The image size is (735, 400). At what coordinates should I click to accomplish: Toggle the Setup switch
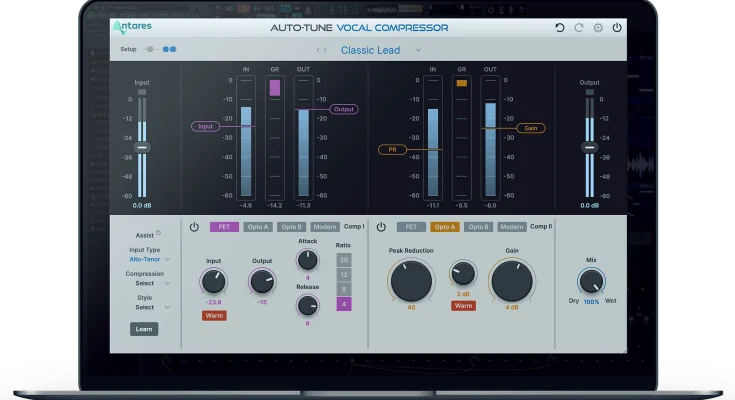(x=151, y=48)
